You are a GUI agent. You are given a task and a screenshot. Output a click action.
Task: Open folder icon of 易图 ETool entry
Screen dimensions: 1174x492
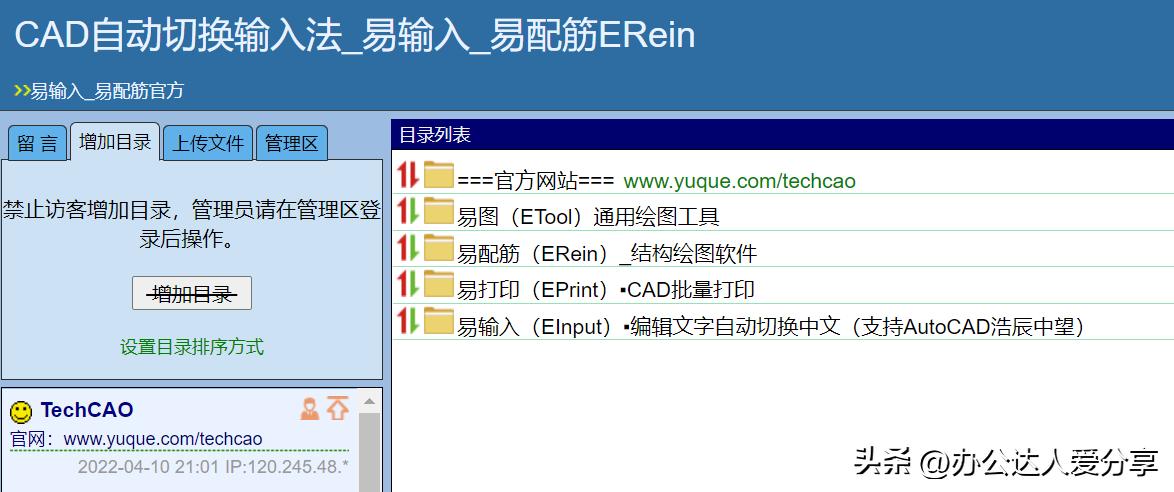click(439, 210)
